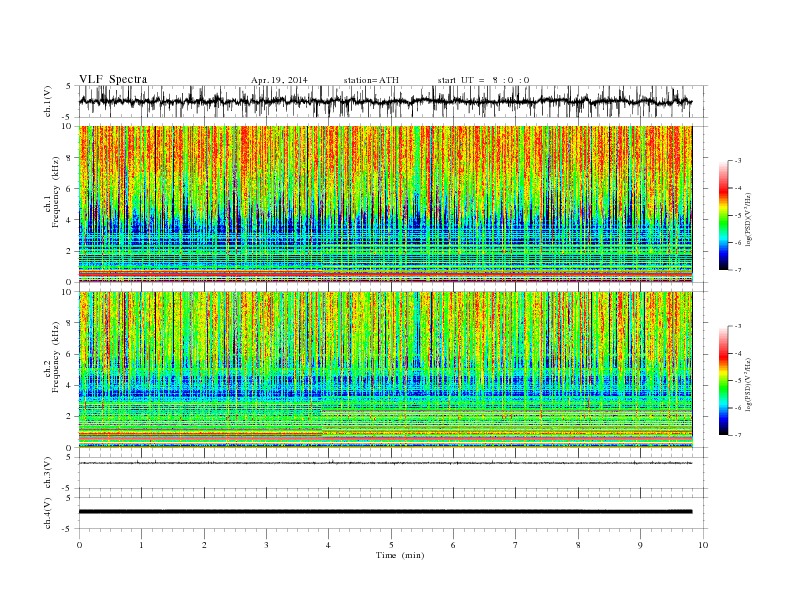
Task: Click the ch.1 voltage waveform trace
Action: click(x=385, y=101)
